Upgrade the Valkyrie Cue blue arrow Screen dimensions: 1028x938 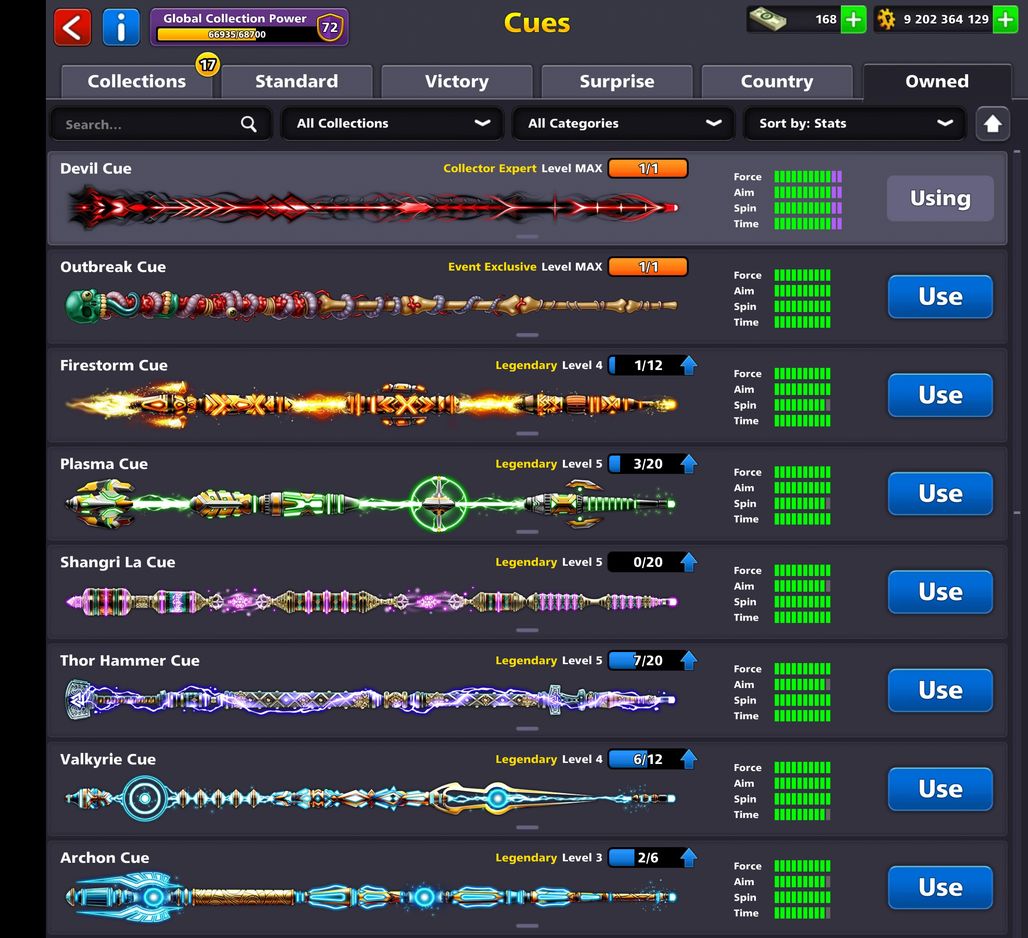(688, 759)
